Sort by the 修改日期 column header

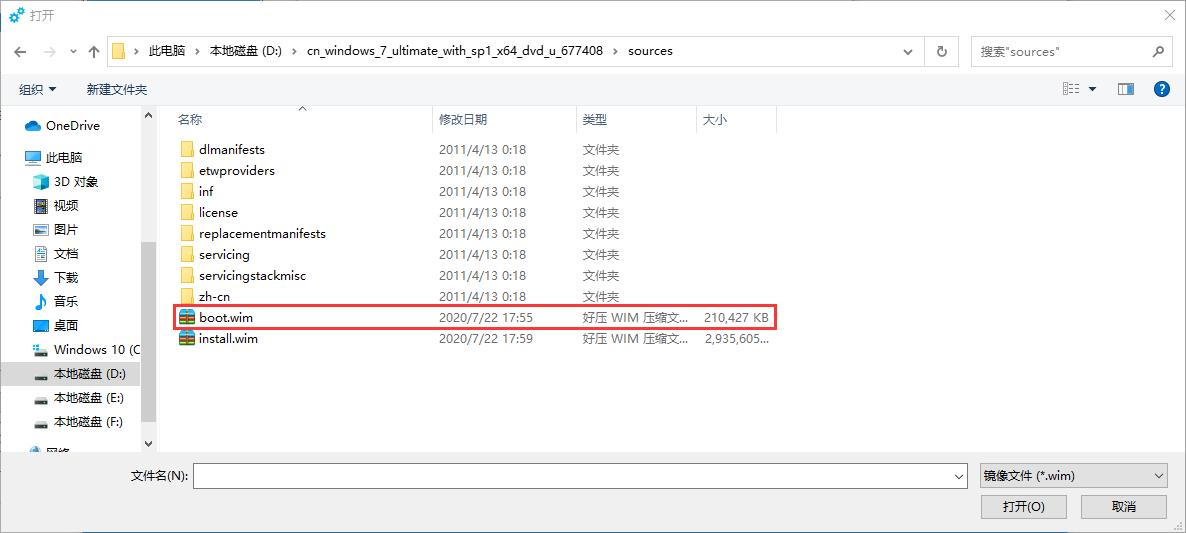pos(463,119)
